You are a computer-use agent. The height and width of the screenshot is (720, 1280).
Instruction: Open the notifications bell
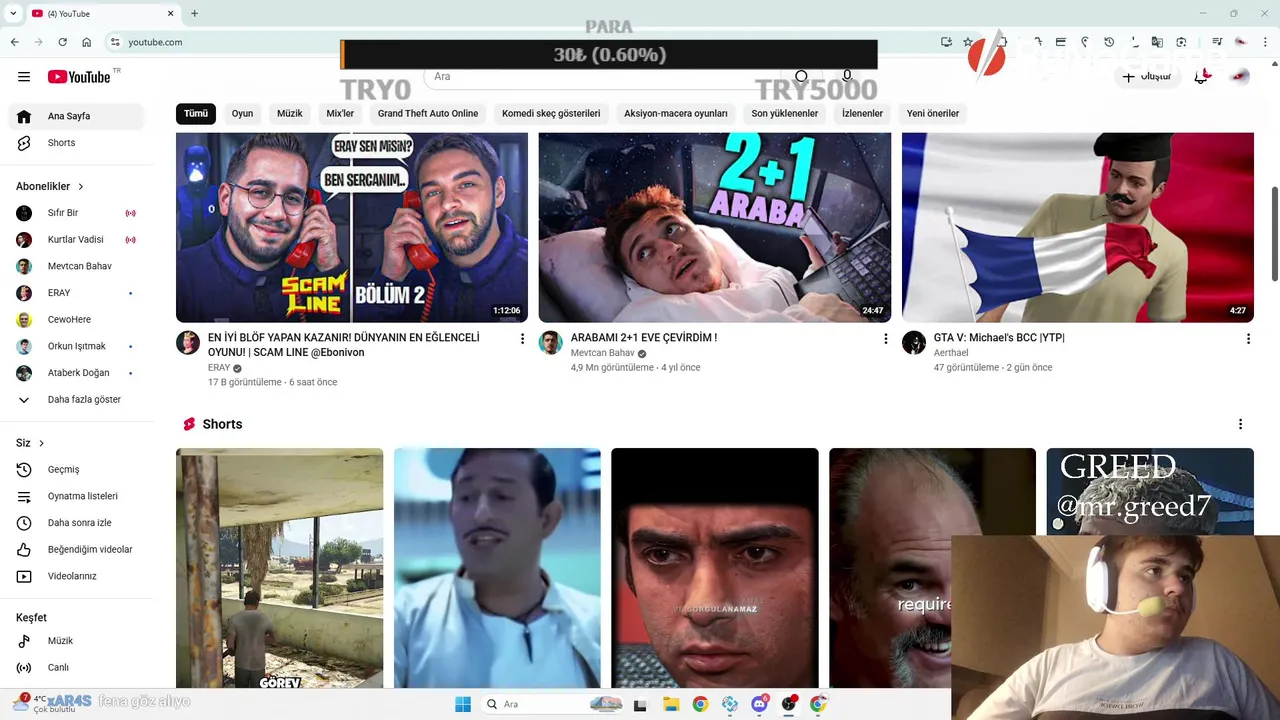(x=1202, y=76)
